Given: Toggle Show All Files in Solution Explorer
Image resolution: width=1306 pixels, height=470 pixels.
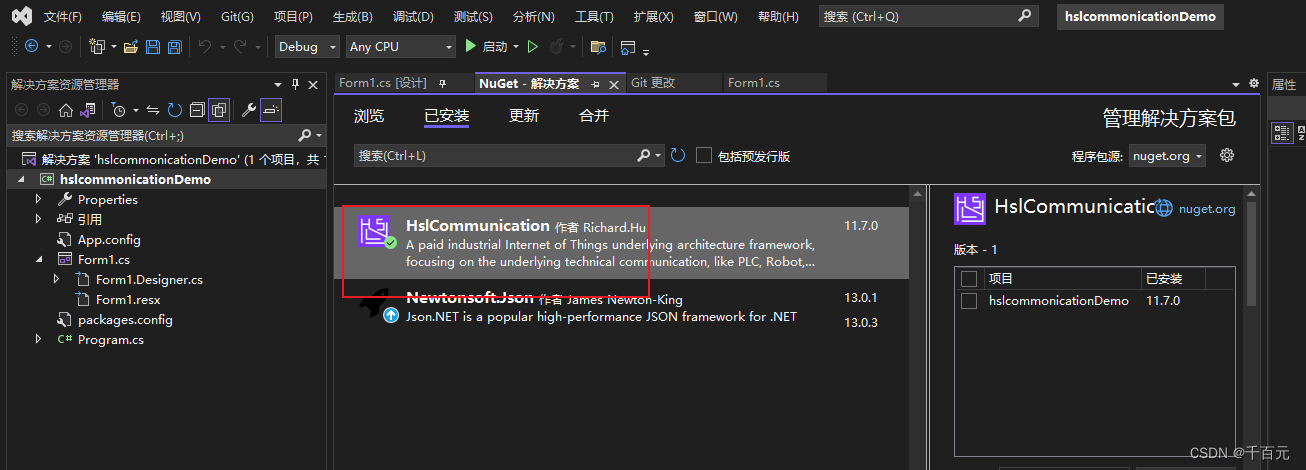Looking at the screenshot, I should (219, 110).
